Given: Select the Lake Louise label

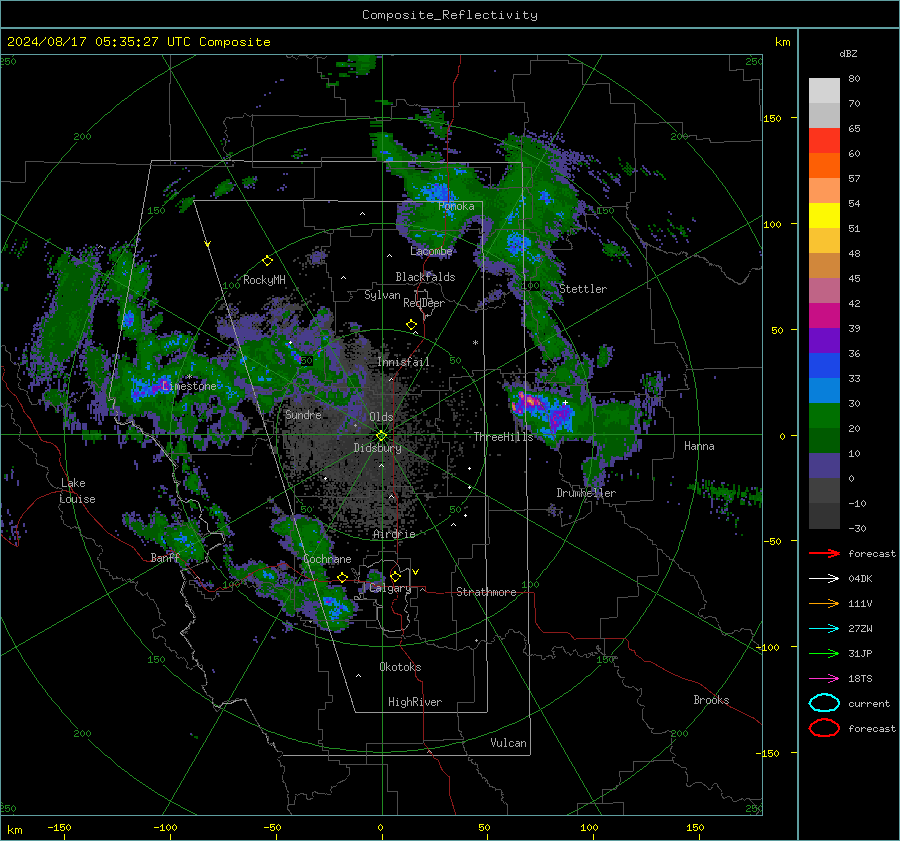Looking at the screenshot, I should pos(77,491).
